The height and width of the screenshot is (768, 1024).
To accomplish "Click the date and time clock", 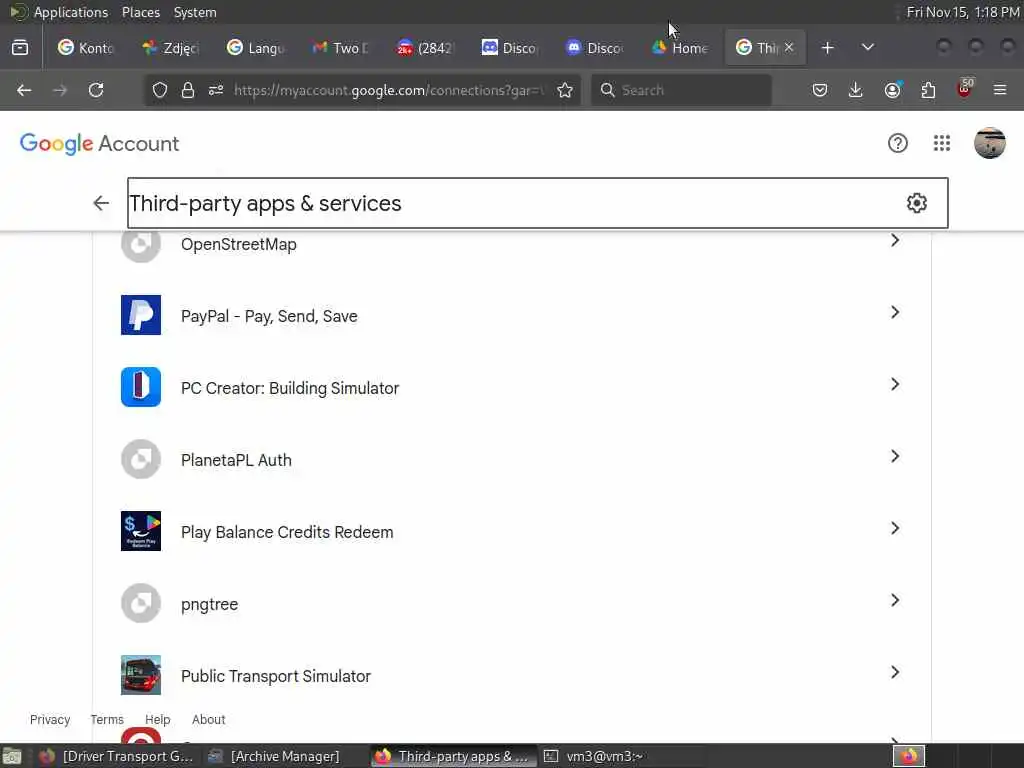I will coord(963,12).
